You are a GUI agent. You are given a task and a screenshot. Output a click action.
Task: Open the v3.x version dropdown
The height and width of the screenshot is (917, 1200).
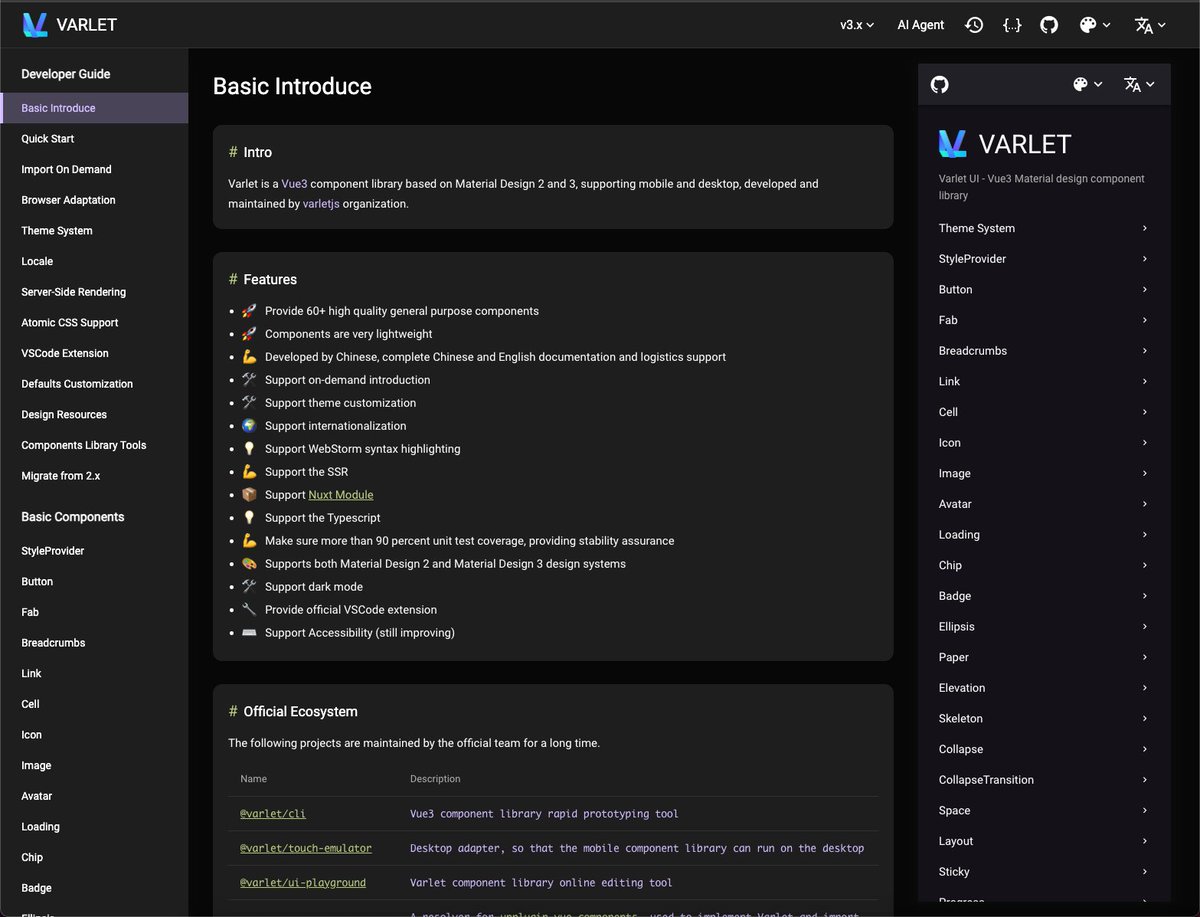tap(857, 25)
